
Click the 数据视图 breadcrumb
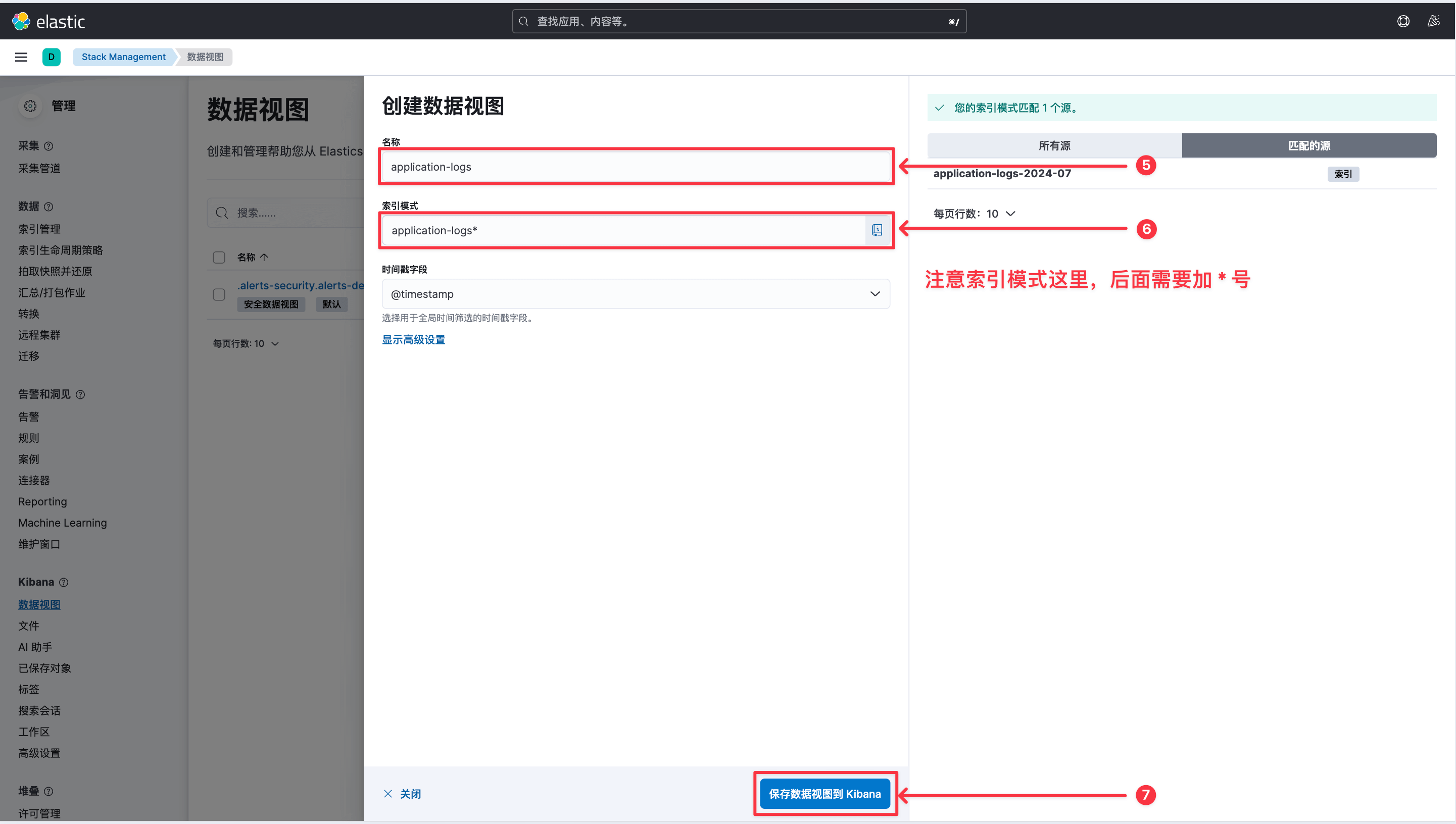[x=205, y=57]
